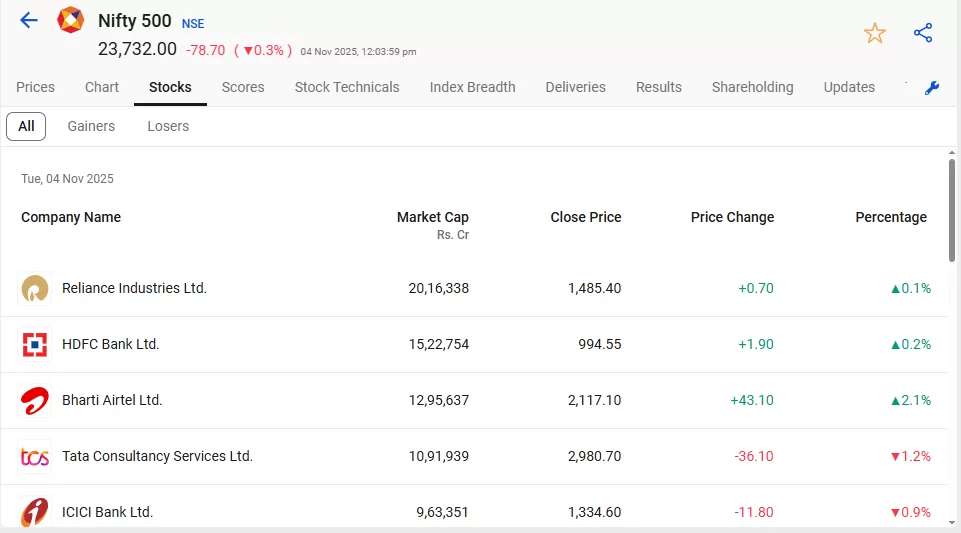Click the scrollbar down arrow
This screenshot has width=961, height=533.
952,523
